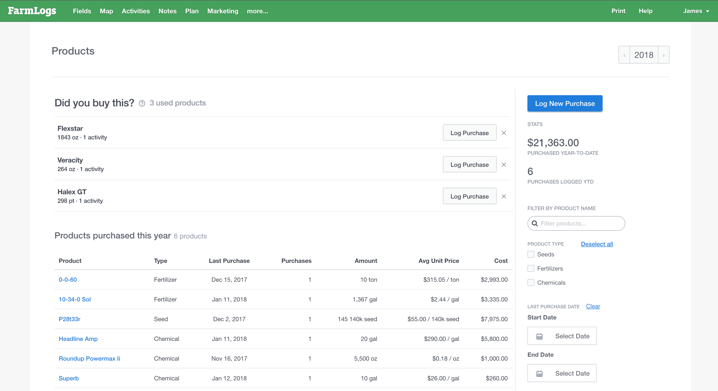718x391 pixels.
Task: Open the Marketing navigation item
Action: (x=223, y=11)
